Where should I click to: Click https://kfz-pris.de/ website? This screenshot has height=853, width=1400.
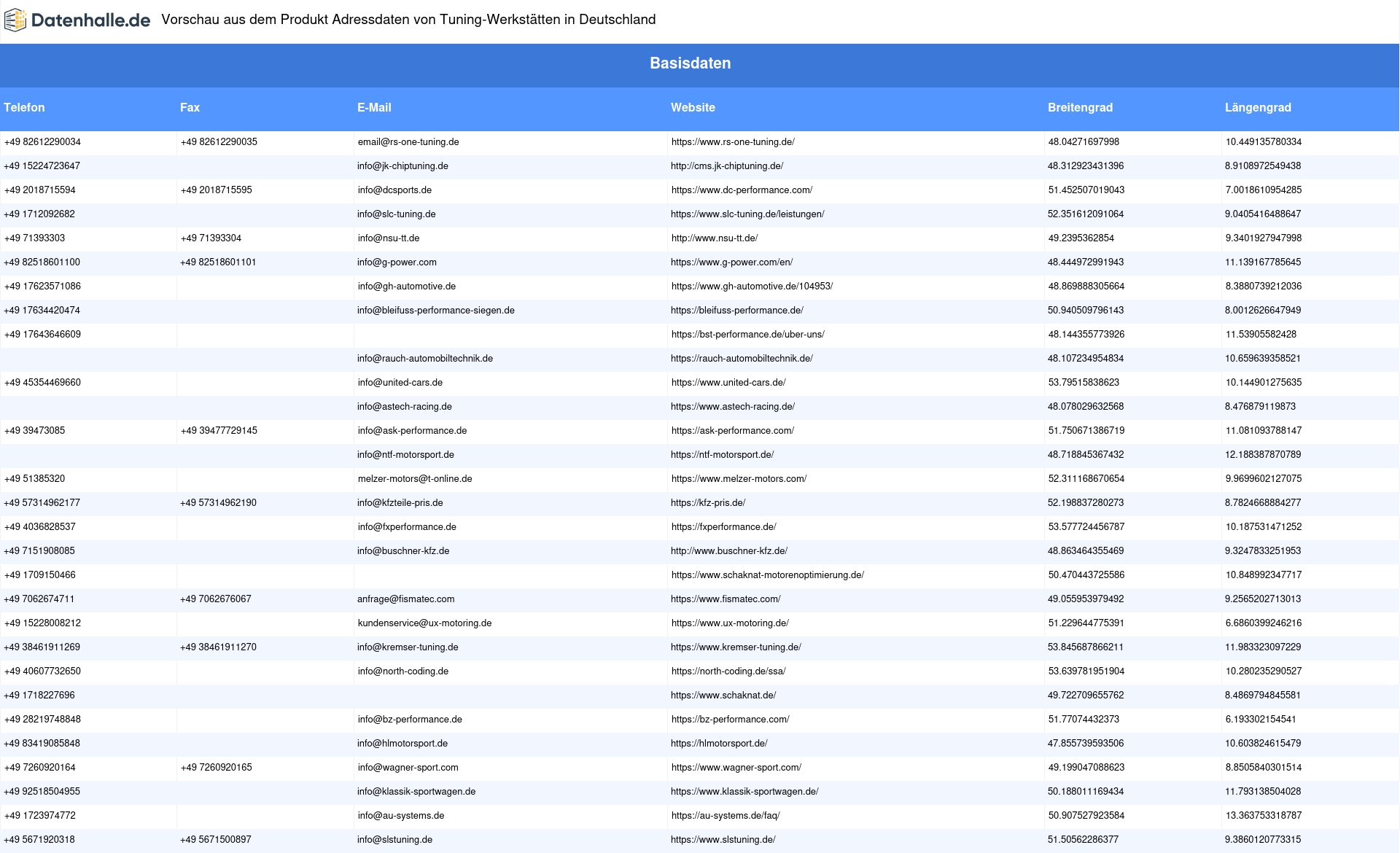(708, 503)
